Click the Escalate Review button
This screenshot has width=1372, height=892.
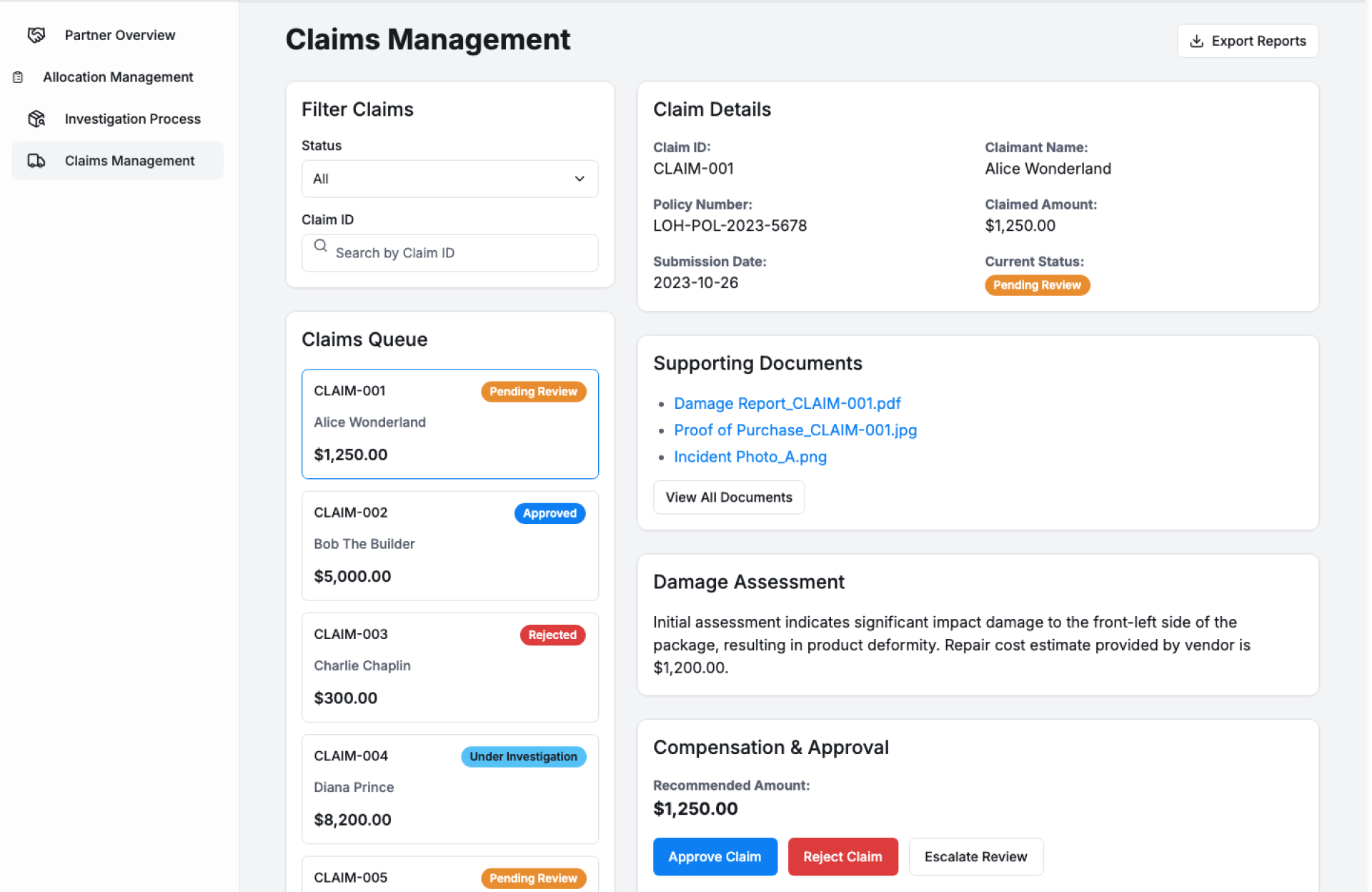pyautogui.click(x=975, y=856)
